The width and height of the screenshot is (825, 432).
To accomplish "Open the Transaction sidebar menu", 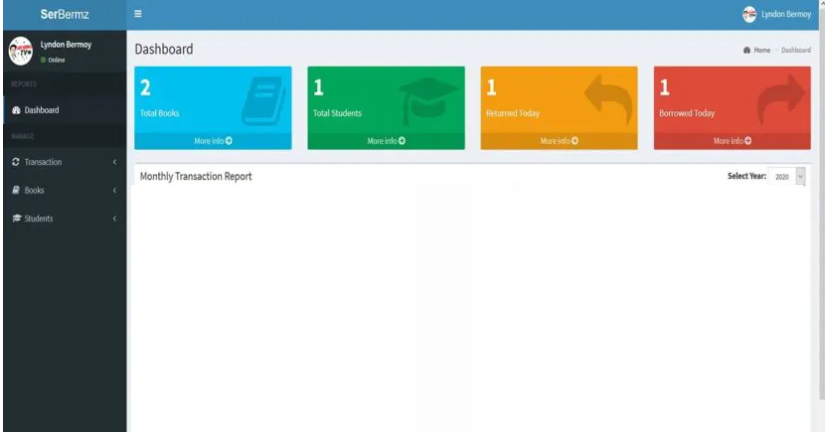I will 64,162.
